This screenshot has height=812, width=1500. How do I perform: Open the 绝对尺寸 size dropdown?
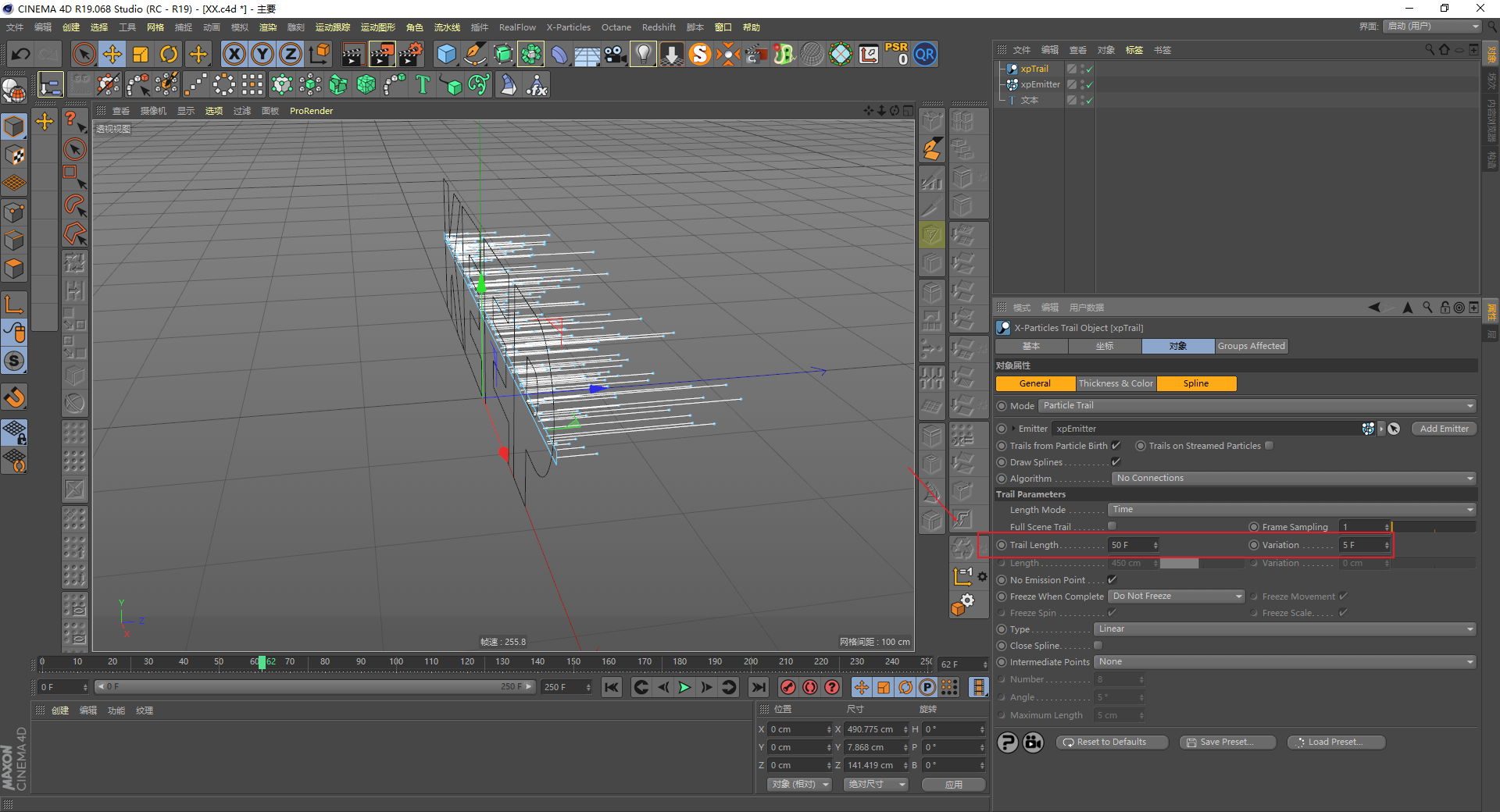875,784
